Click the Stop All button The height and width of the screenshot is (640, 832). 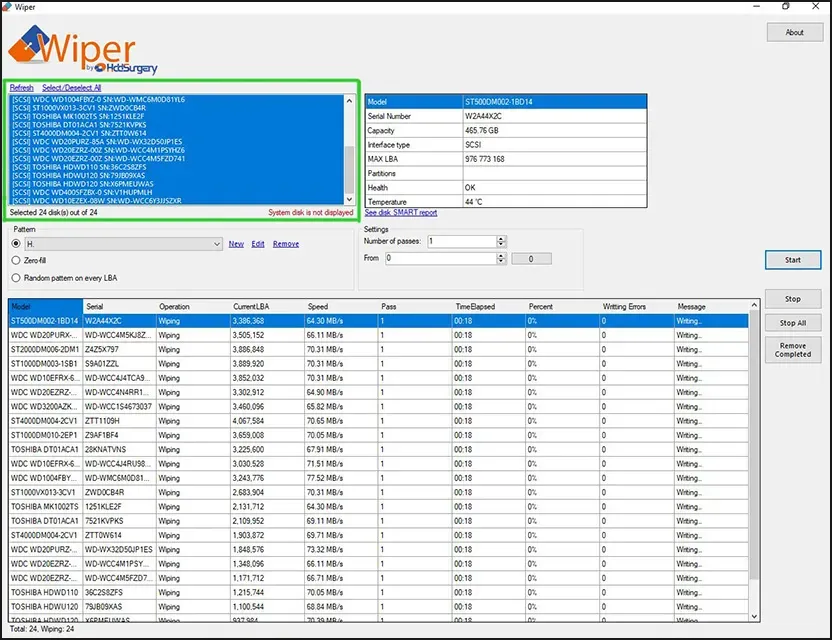793,323
